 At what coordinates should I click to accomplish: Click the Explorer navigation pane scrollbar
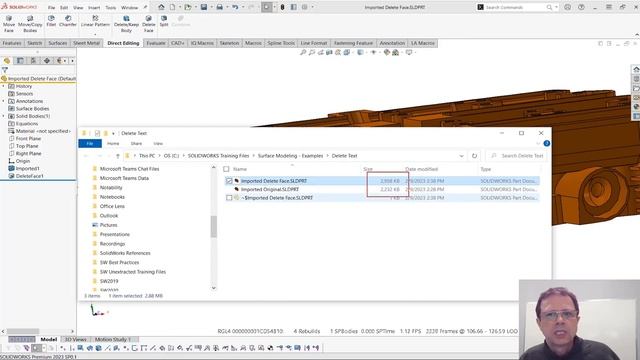point(213,227)
